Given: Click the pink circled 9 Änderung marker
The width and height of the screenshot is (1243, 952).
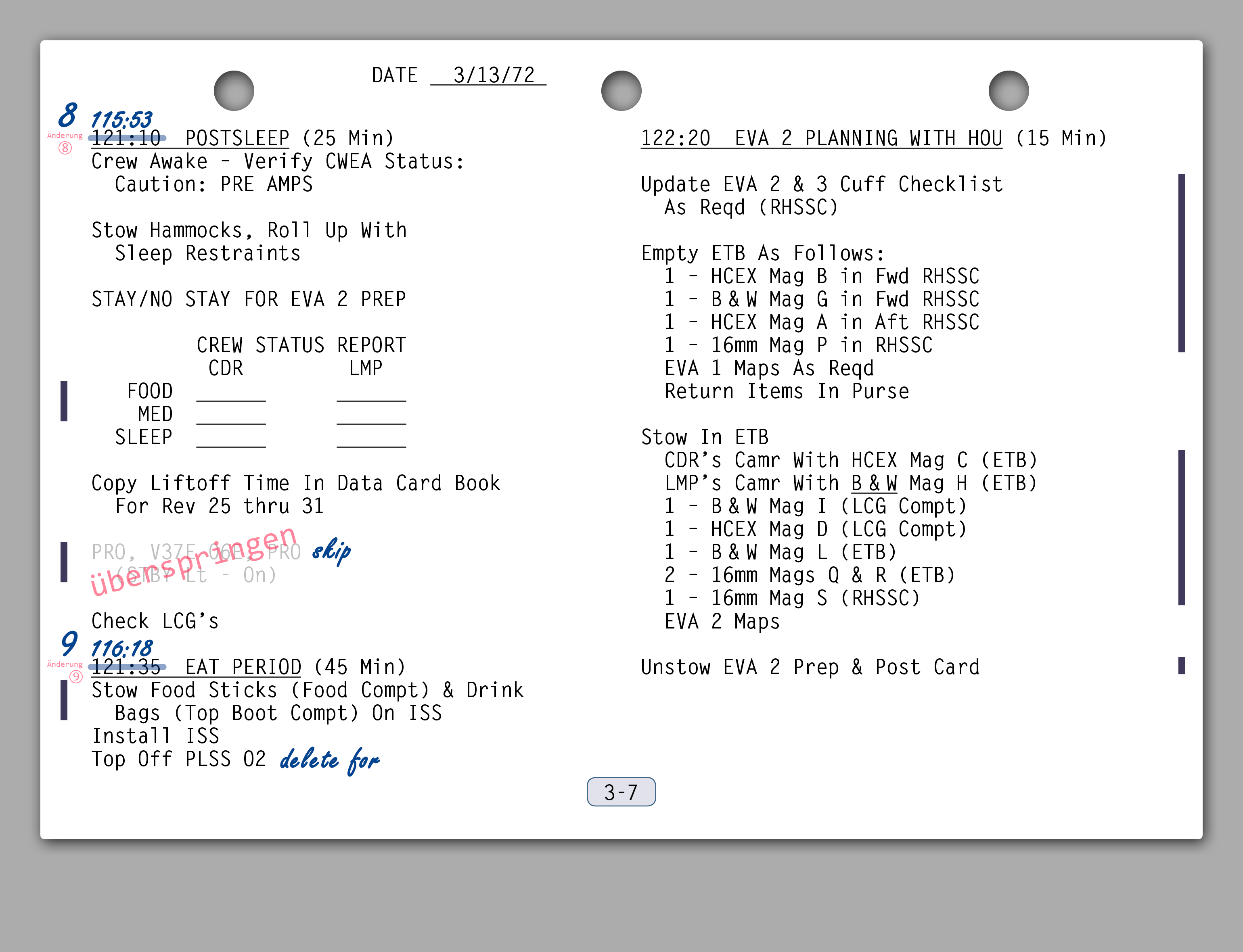Looking at the screenshot, I should (x=76, y=676).
